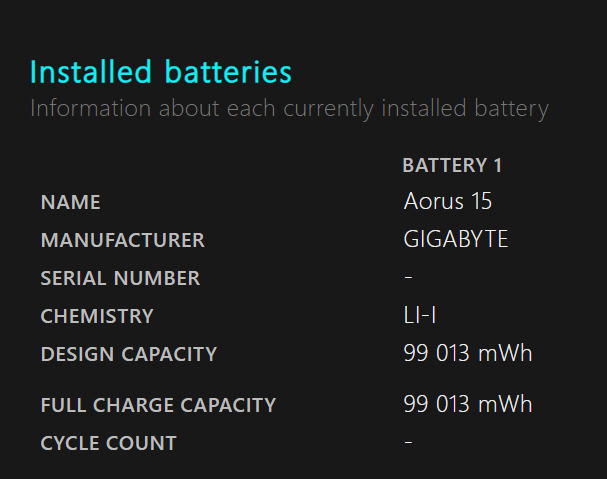Click the dash value beside SERIAL NUMBER

(x=409, y=277)
